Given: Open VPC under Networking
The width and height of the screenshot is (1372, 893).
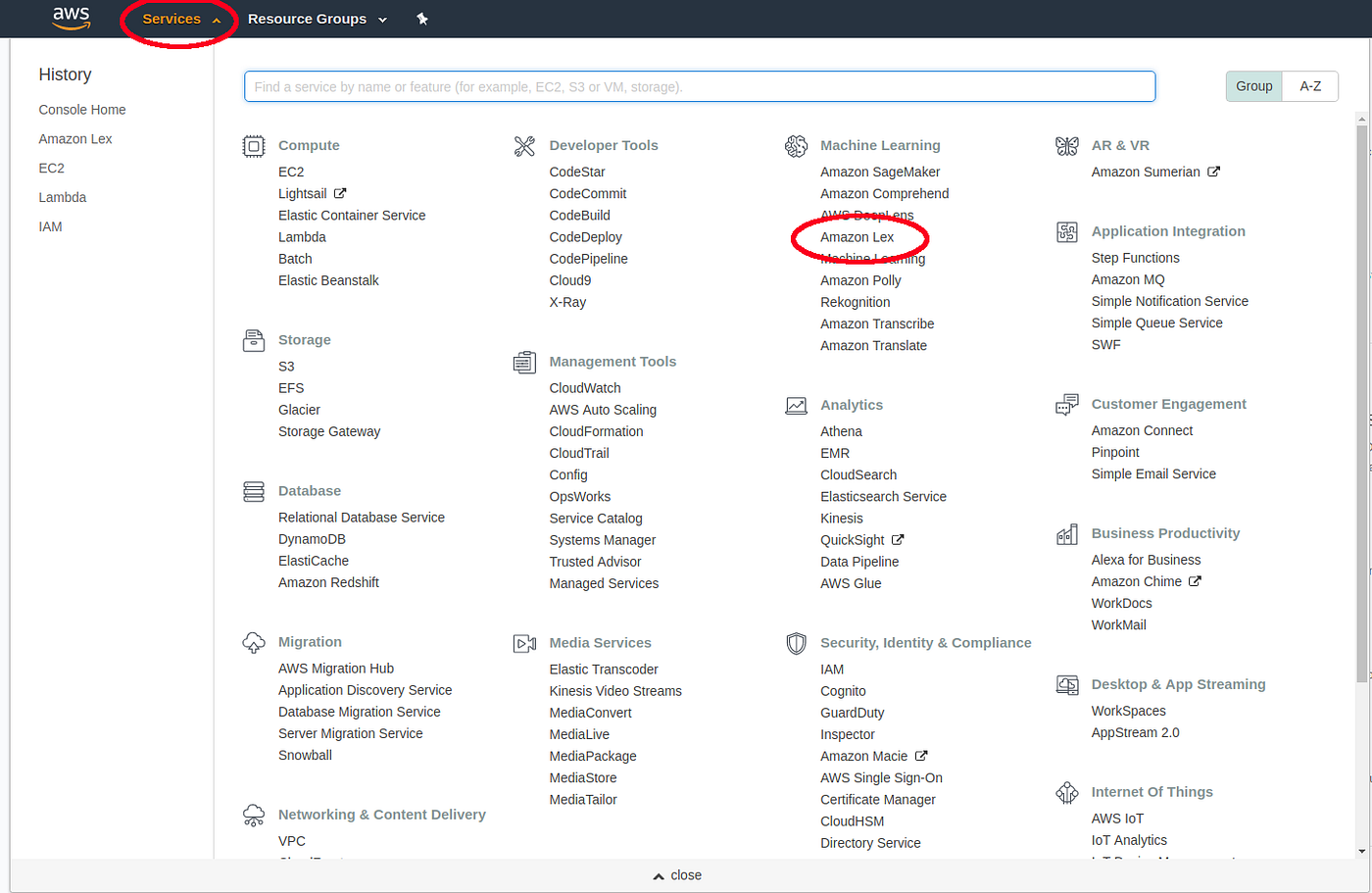Looking at the screenshot, I should (x=292, y=841).
